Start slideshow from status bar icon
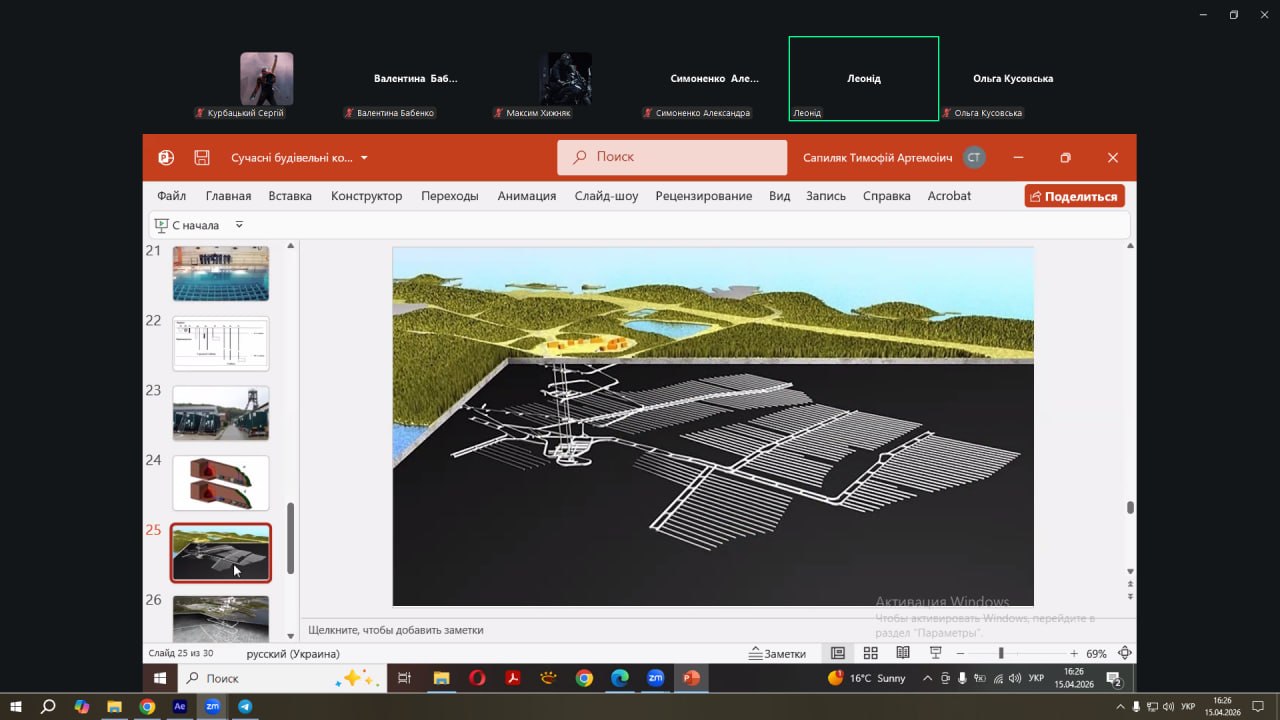 point(936,653)
